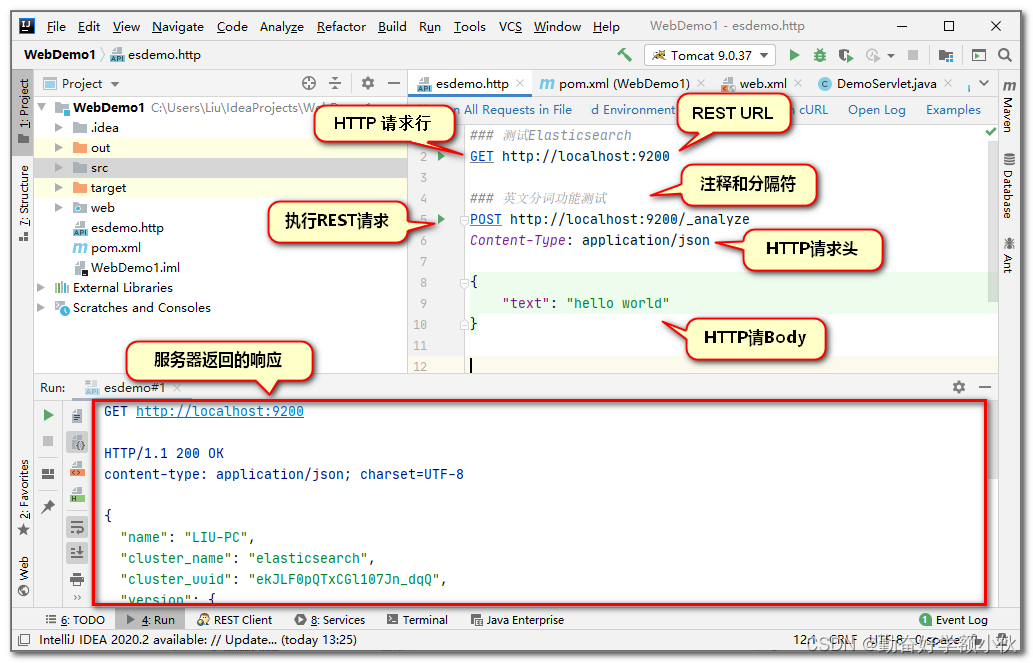The image size is (1033, 663).
Task: Click Open Log link
Action: [876, 109]
